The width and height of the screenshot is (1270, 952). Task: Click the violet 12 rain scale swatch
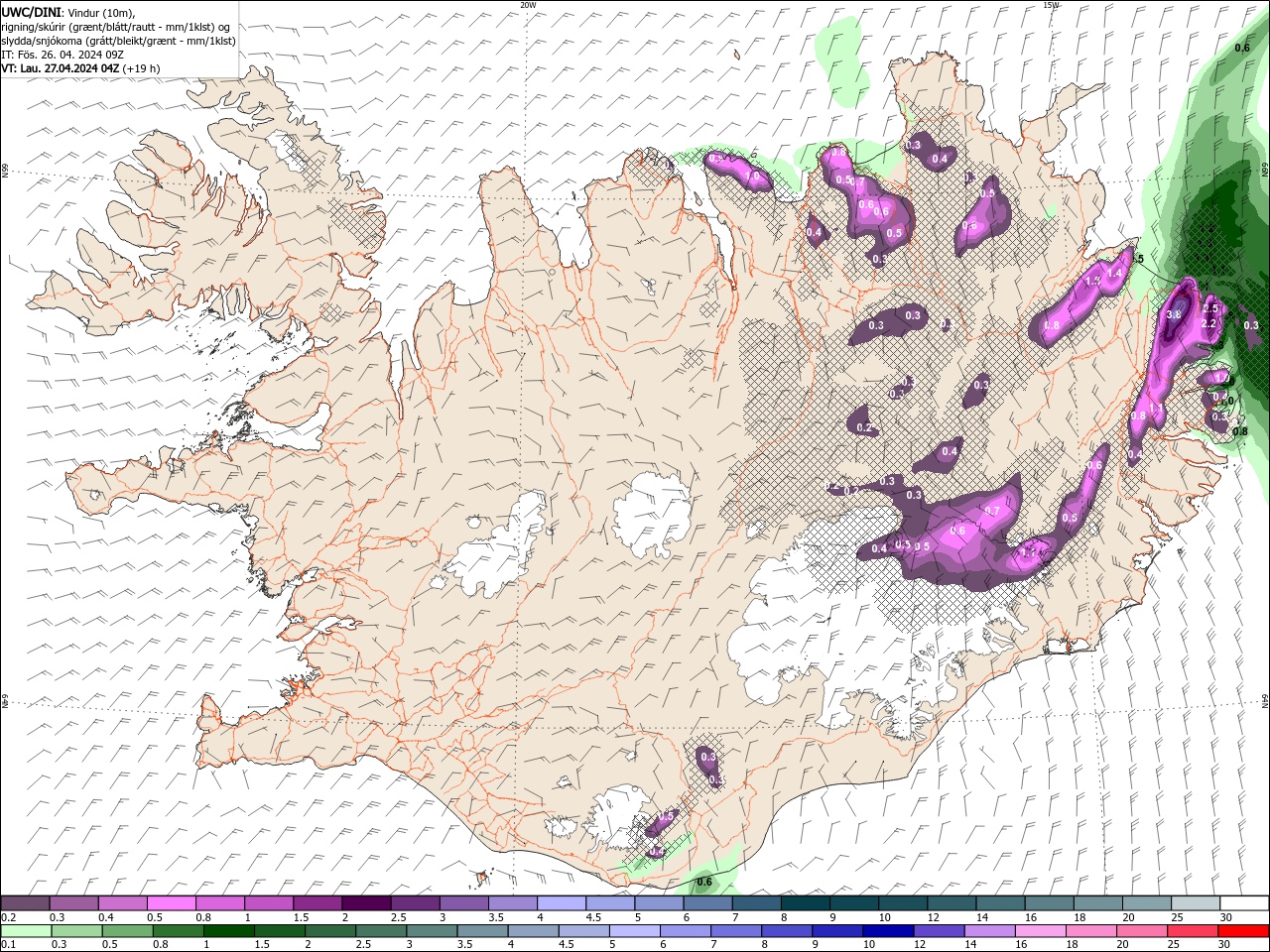coord(938,931)
